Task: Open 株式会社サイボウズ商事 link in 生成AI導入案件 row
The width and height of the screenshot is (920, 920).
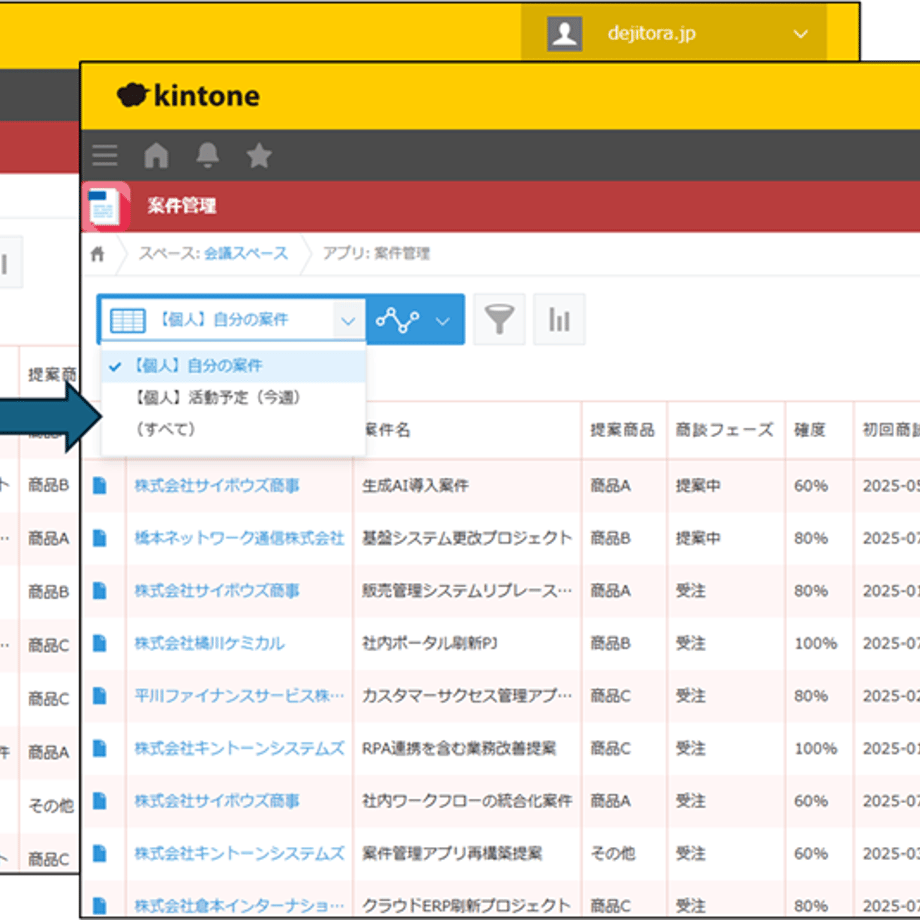Action: 217,486
